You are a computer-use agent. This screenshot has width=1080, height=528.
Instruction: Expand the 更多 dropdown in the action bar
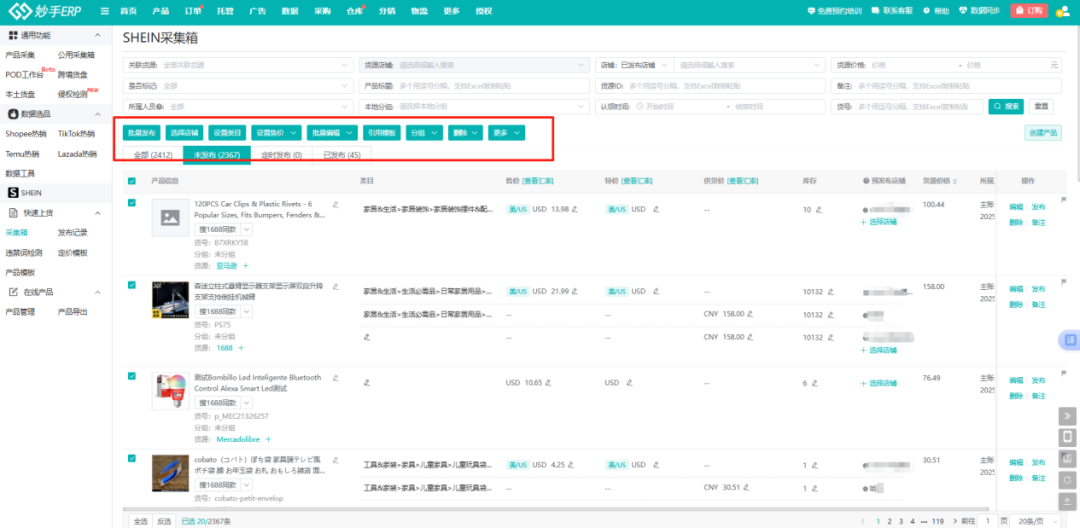click(507, 132)
